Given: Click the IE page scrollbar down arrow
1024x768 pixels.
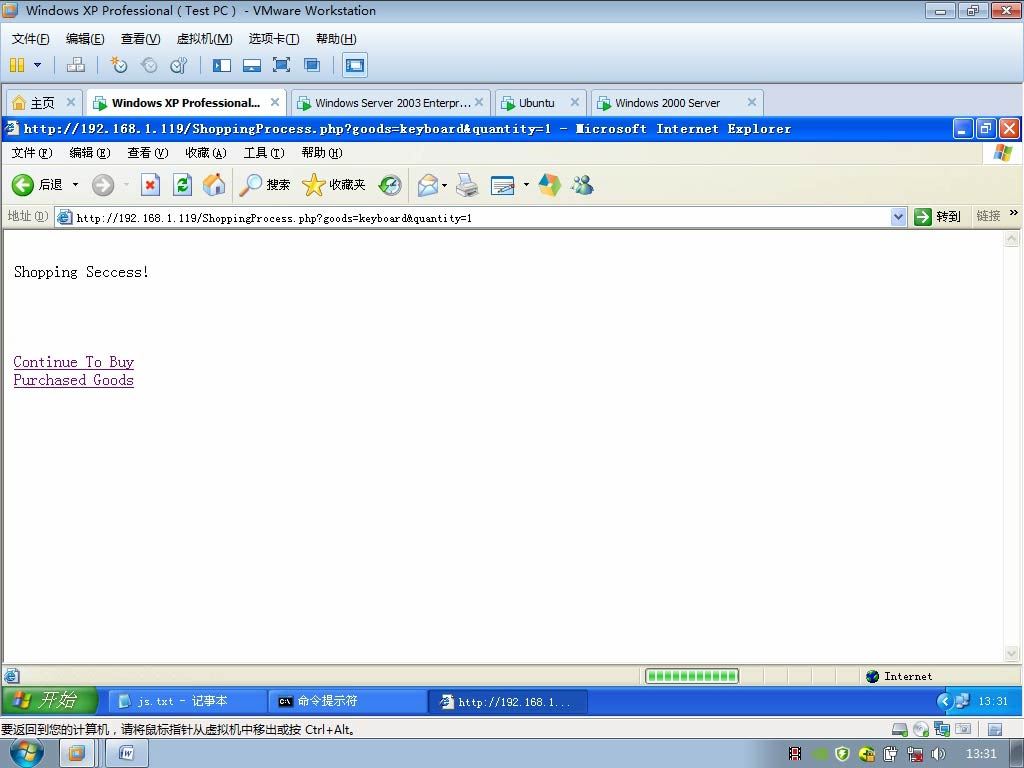Looking at the screenshot, I should click(1011, 653).
